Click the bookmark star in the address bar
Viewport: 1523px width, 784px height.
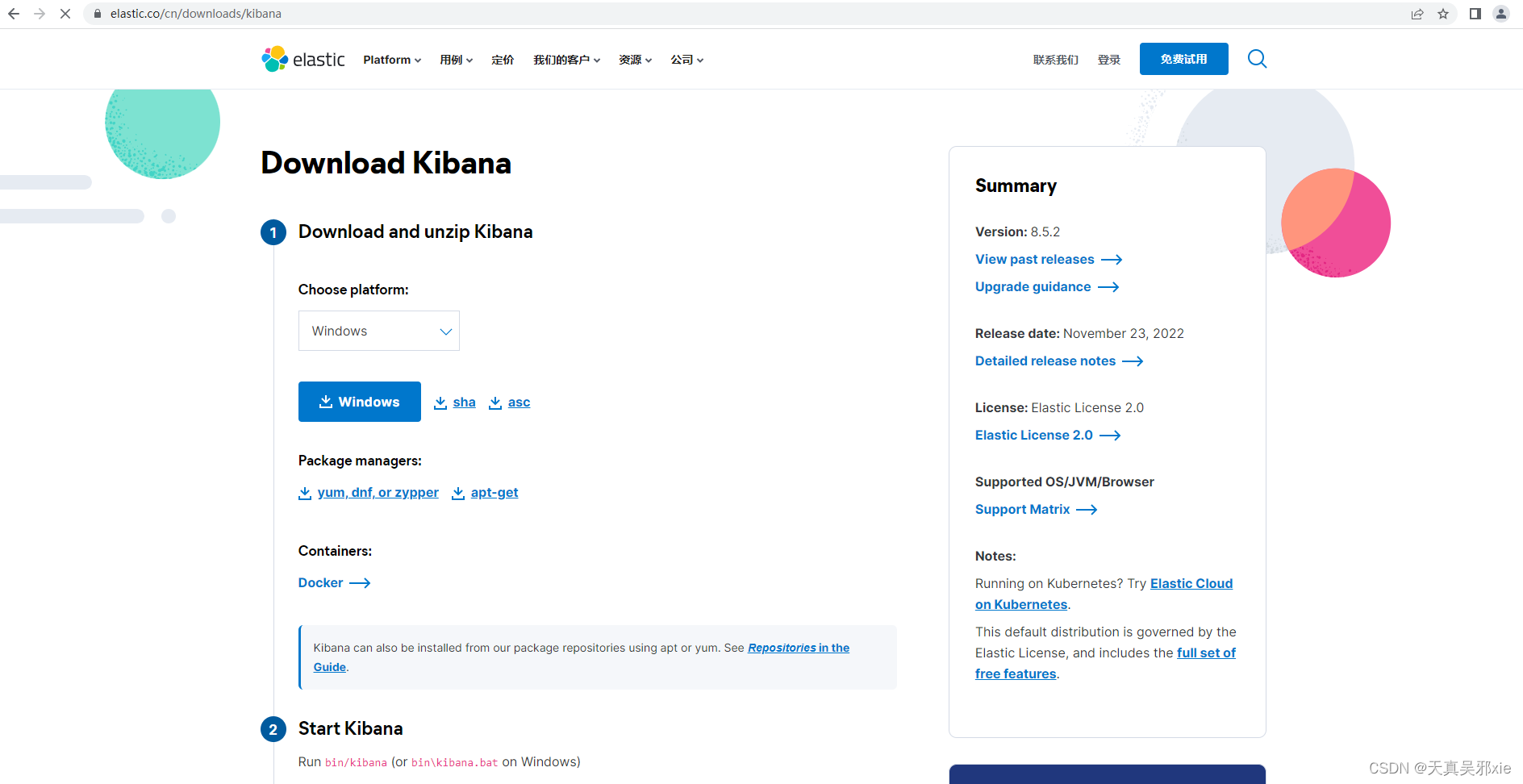1443,14
